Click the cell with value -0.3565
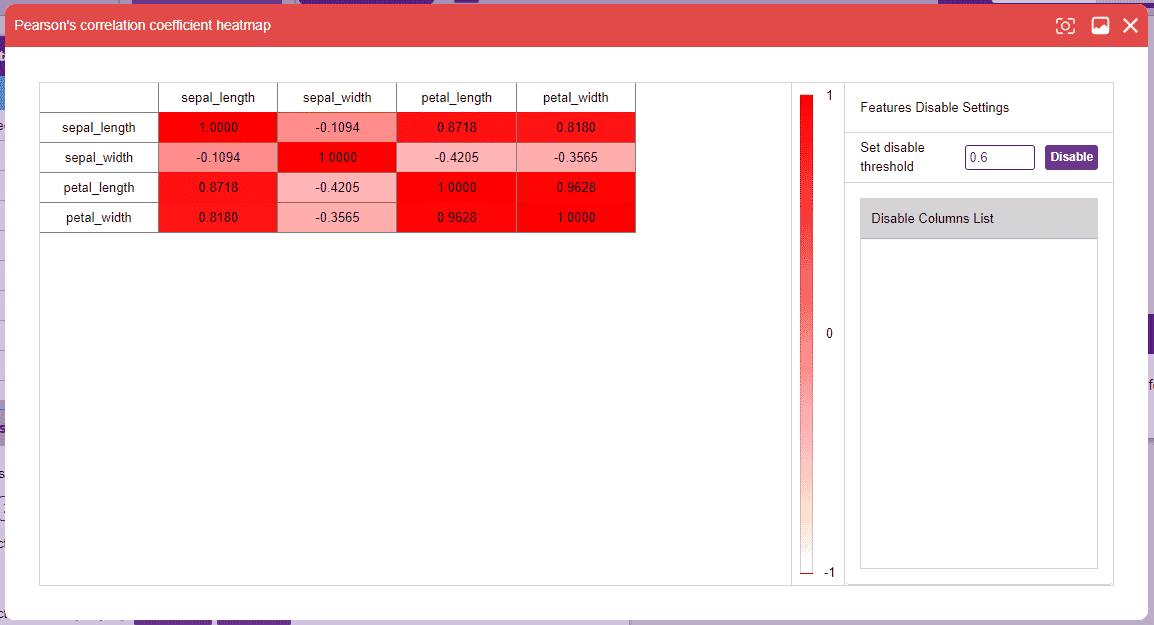This screenshot has width=1154, height=625. [576, 157]
